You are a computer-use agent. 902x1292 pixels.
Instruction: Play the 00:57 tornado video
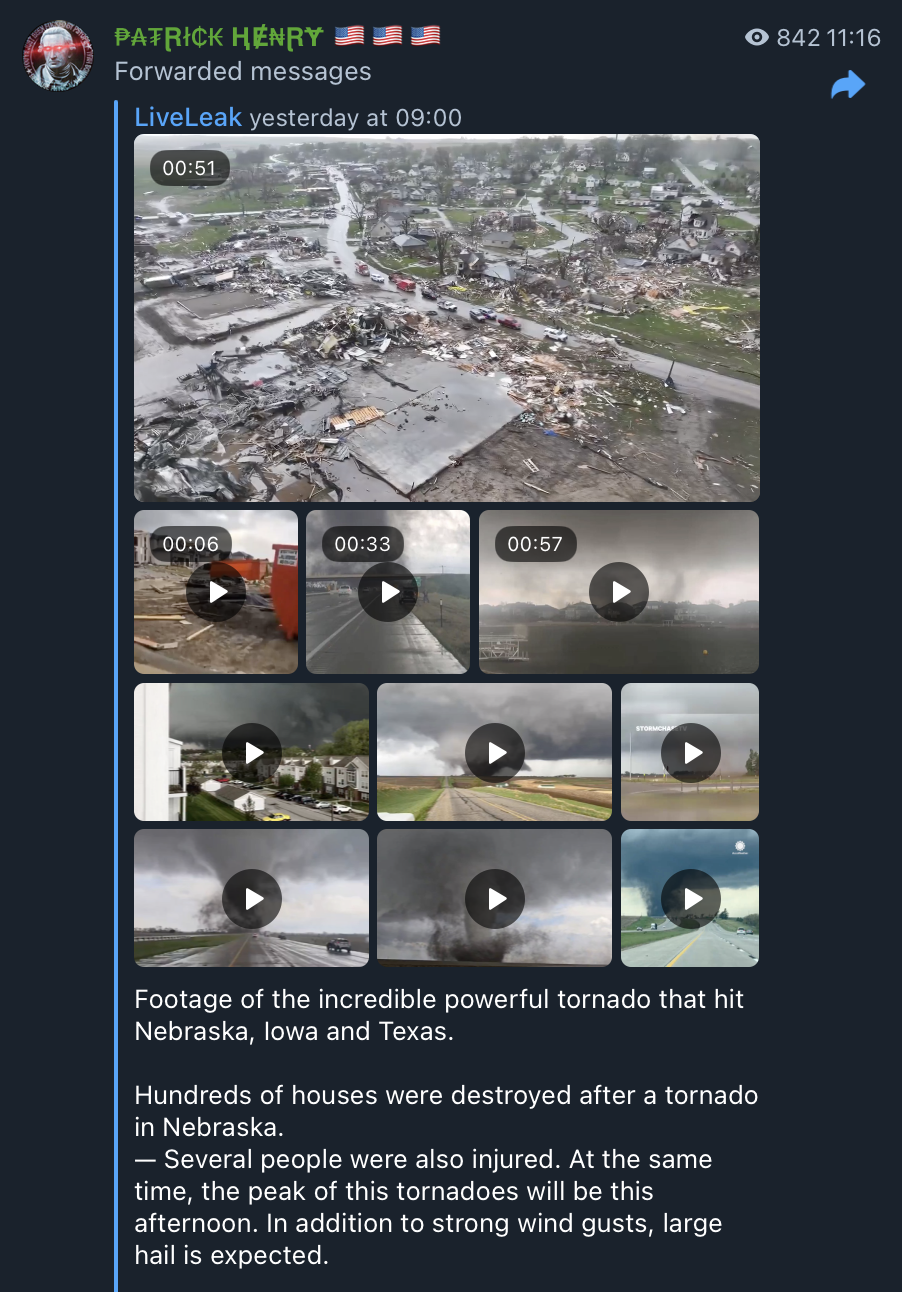point(619,592)
